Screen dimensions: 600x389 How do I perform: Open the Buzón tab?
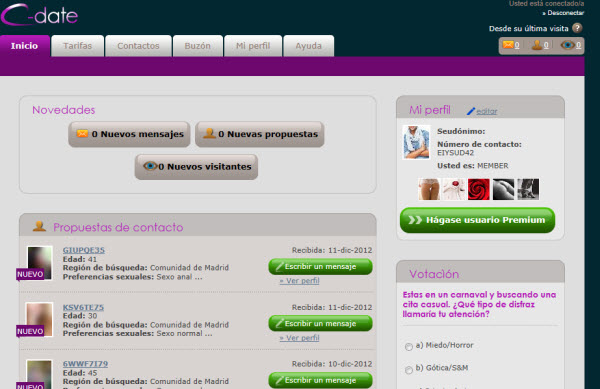pos(197,46)
